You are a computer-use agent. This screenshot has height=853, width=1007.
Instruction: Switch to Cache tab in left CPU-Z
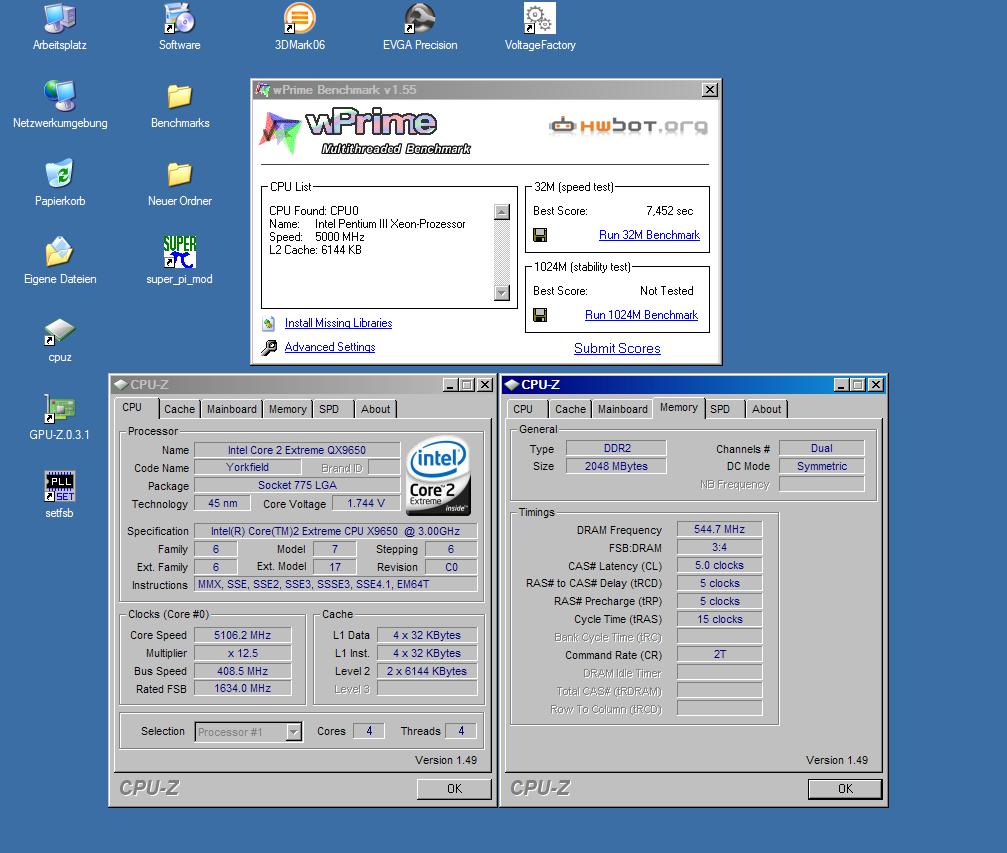(x=179, y=409)
